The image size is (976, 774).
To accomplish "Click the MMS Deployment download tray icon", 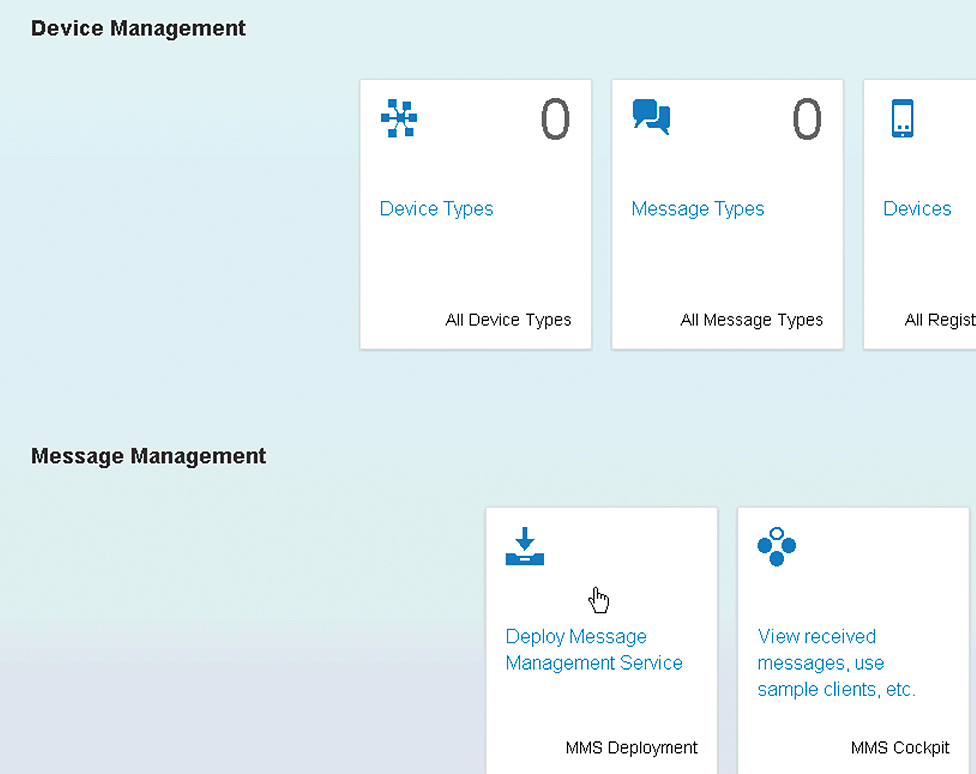I will click(524, 546).
